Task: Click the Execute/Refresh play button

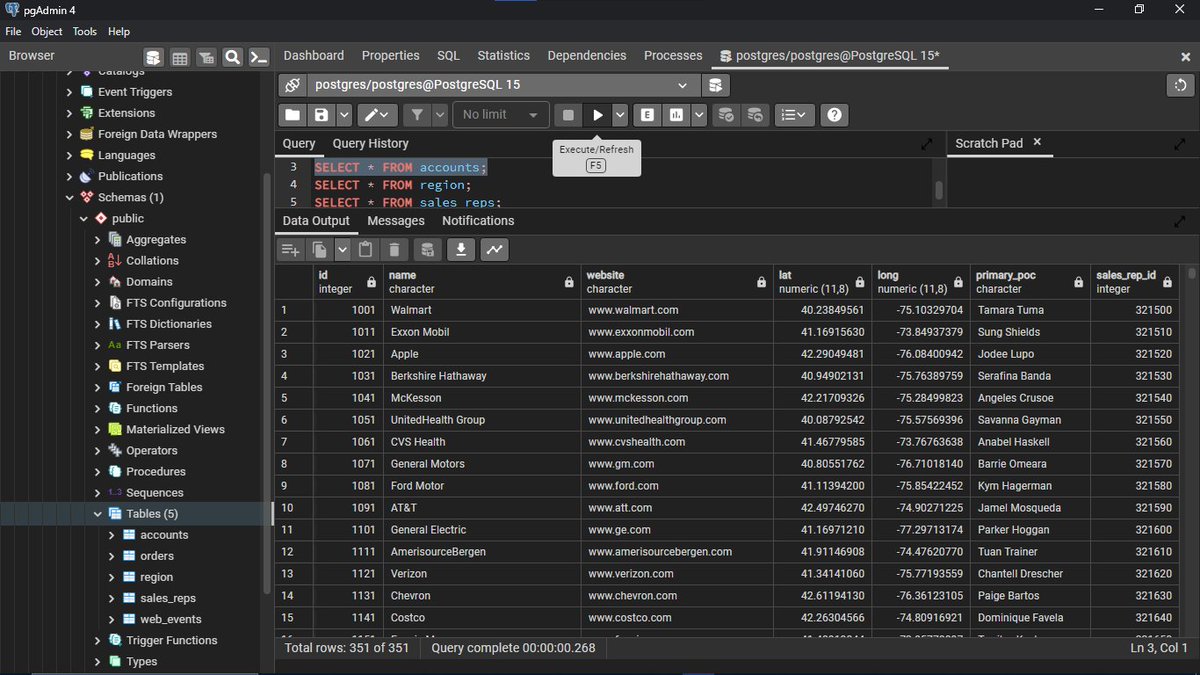Action: (598, 115)
